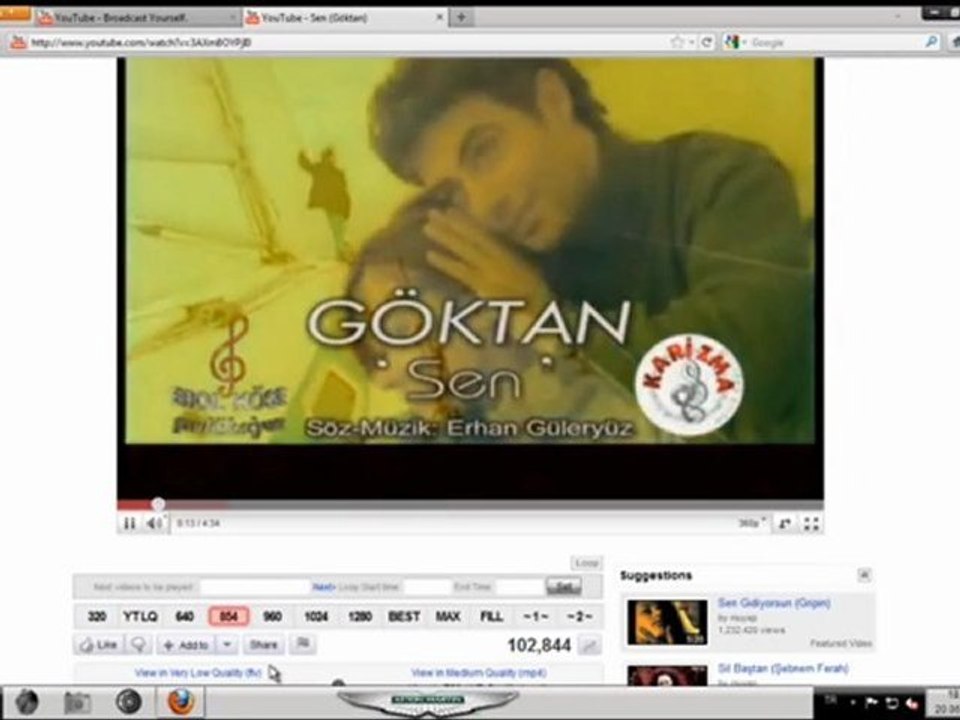Open the 360p quality selector in the player
The image size is (960, 720).
(751, 523)
